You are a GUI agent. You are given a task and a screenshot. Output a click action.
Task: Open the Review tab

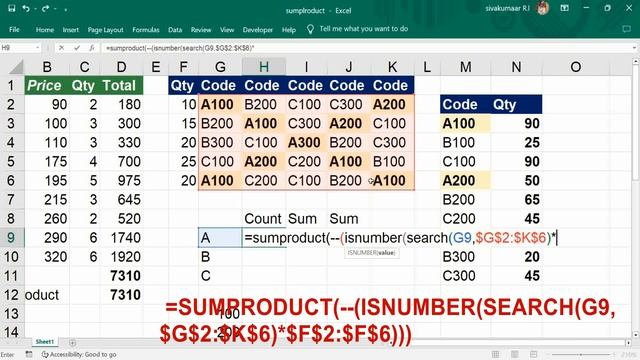[x=201, y=29]
